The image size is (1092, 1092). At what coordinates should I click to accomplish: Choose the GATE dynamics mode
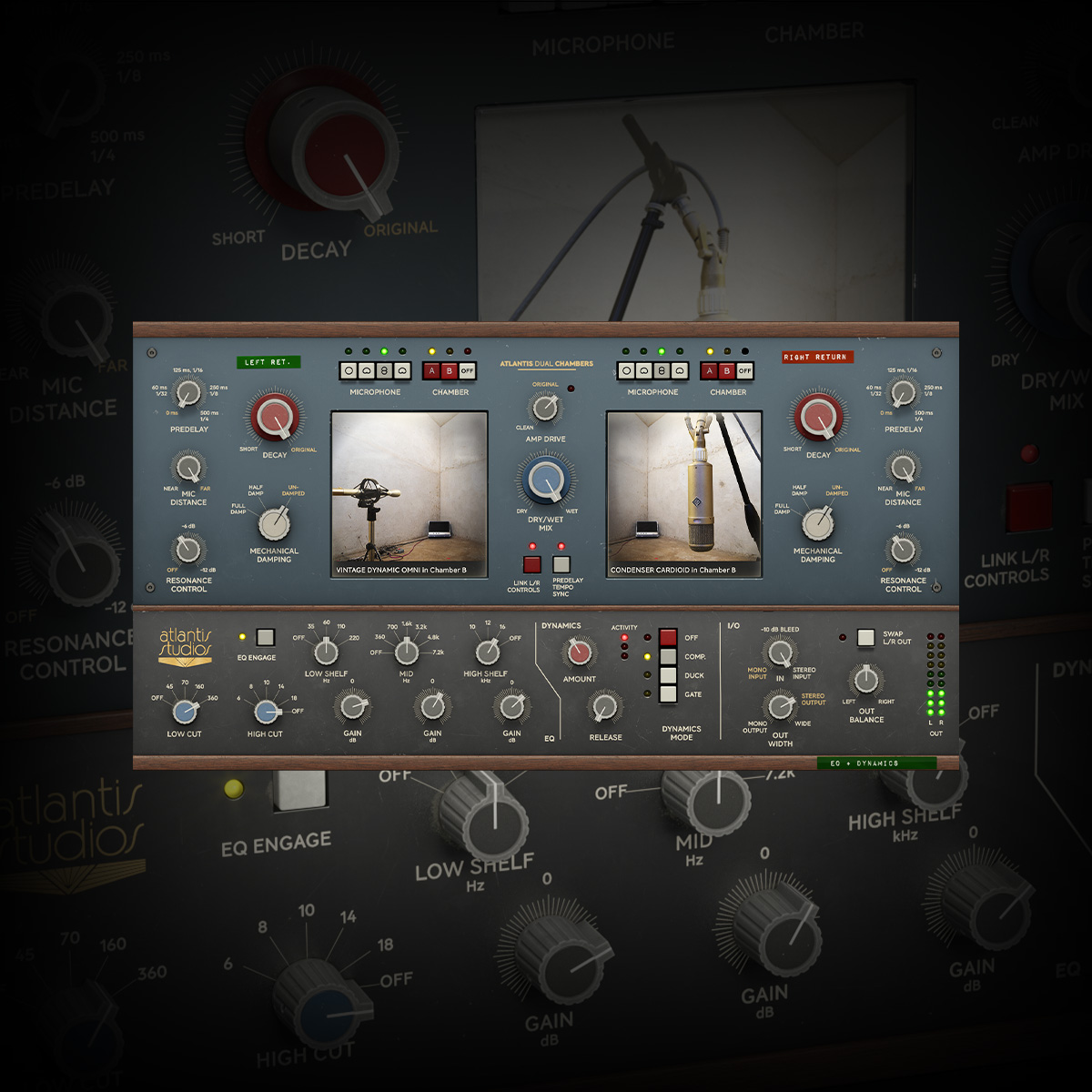(x=666, y=695)
